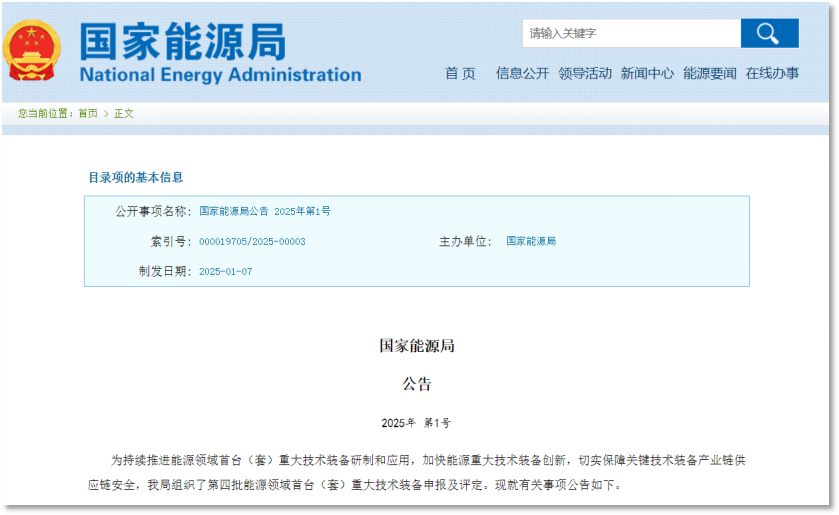Navigate to 能源要闻 section
Screen dimensions: 839x515
point(710,73)
